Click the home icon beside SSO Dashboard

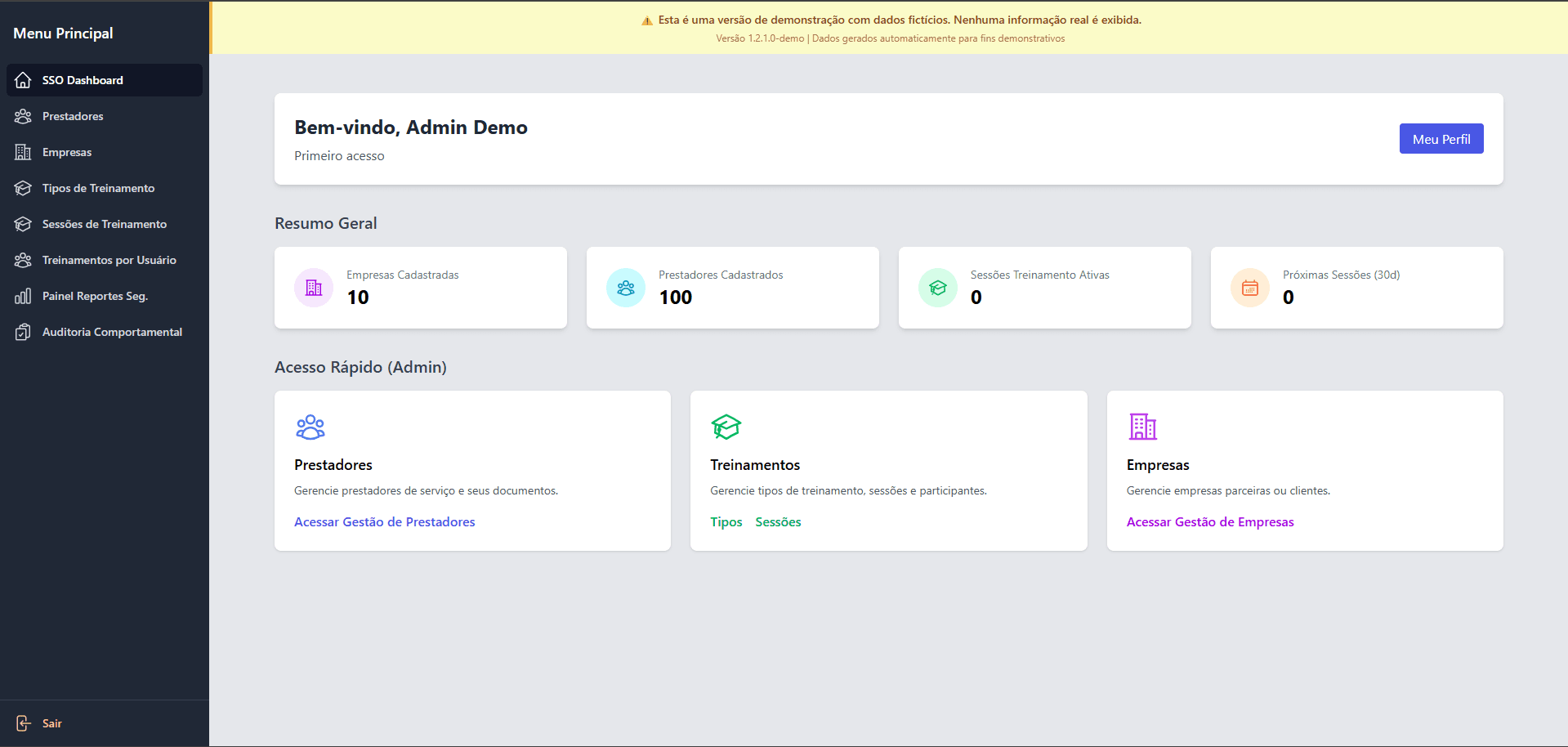pyautogui.click(x=23, y=79)
